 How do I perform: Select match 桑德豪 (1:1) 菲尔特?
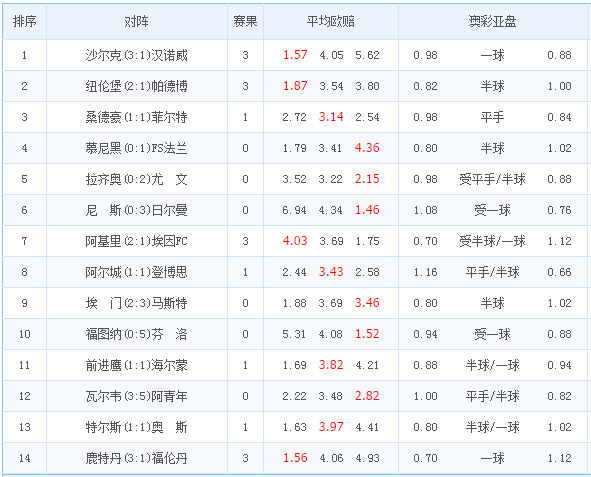[x=136, y=117]
